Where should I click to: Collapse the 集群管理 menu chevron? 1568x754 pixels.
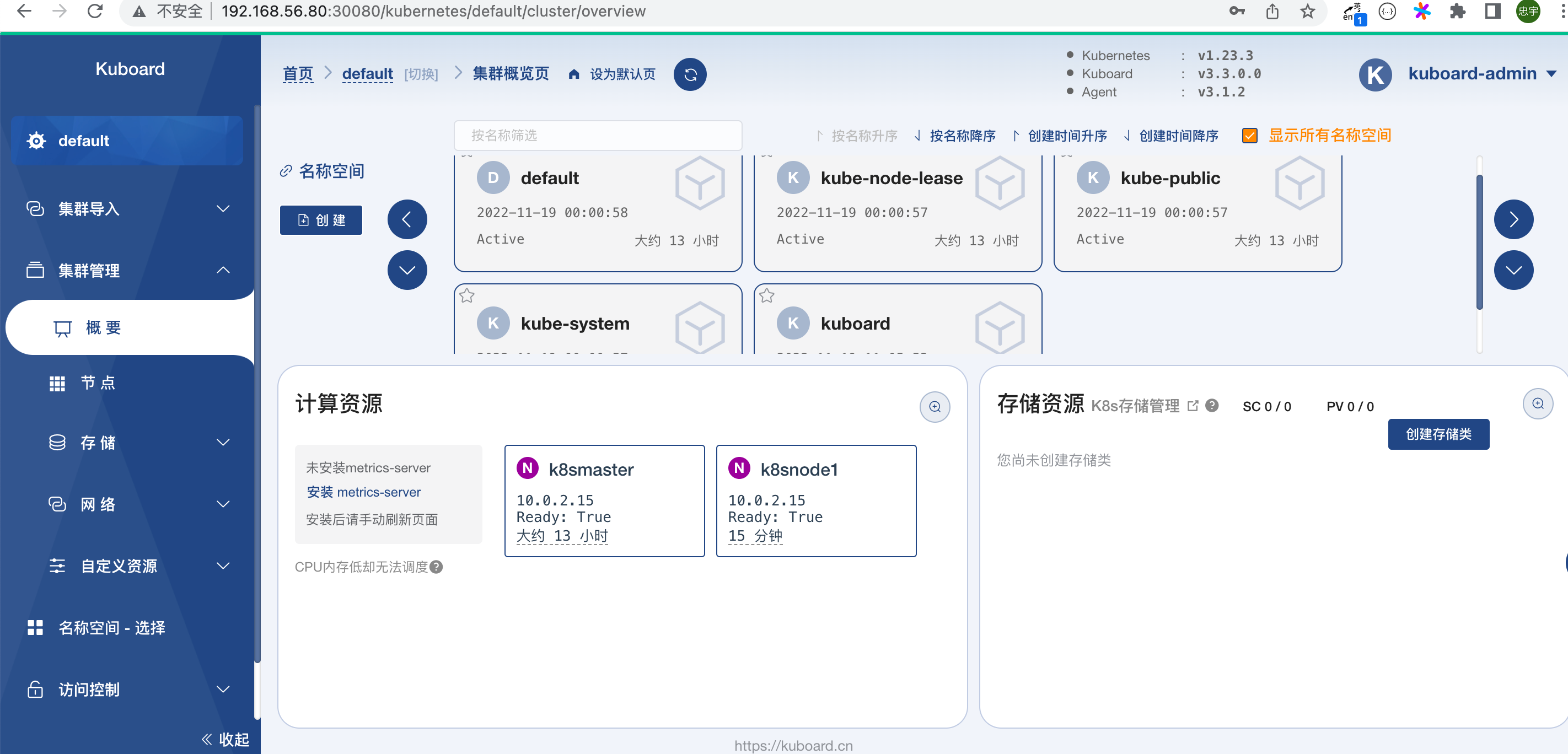223,270
